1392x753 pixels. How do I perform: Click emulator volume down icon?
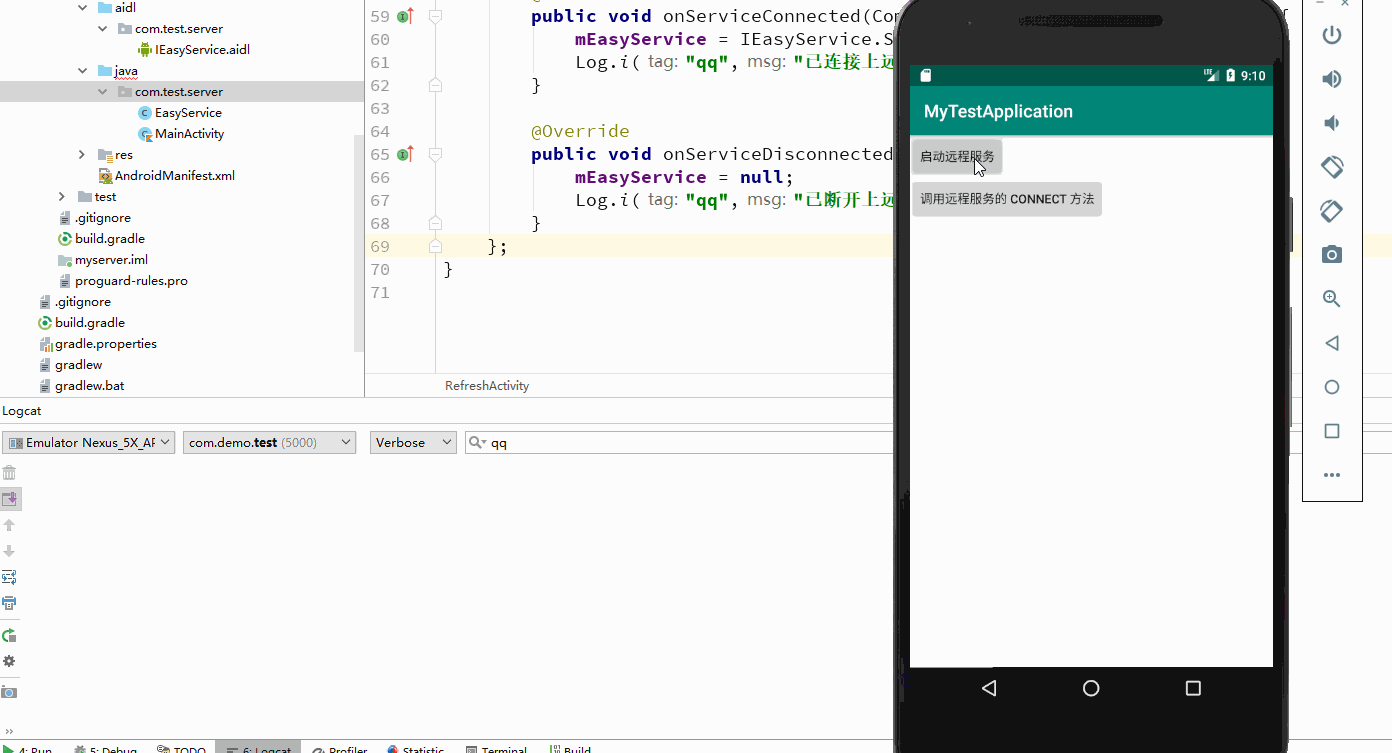click(x=1332, y=123)
